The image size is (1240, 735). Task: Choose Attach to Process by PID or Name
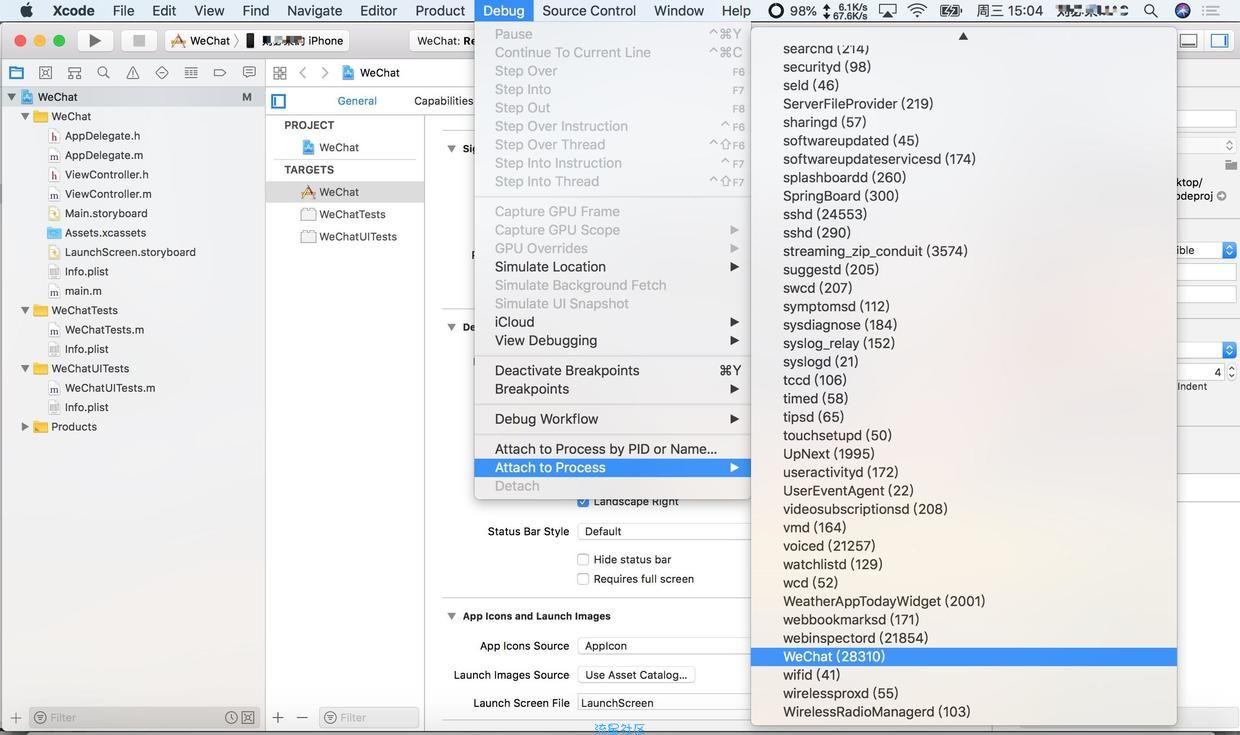[x=612, y=449]
